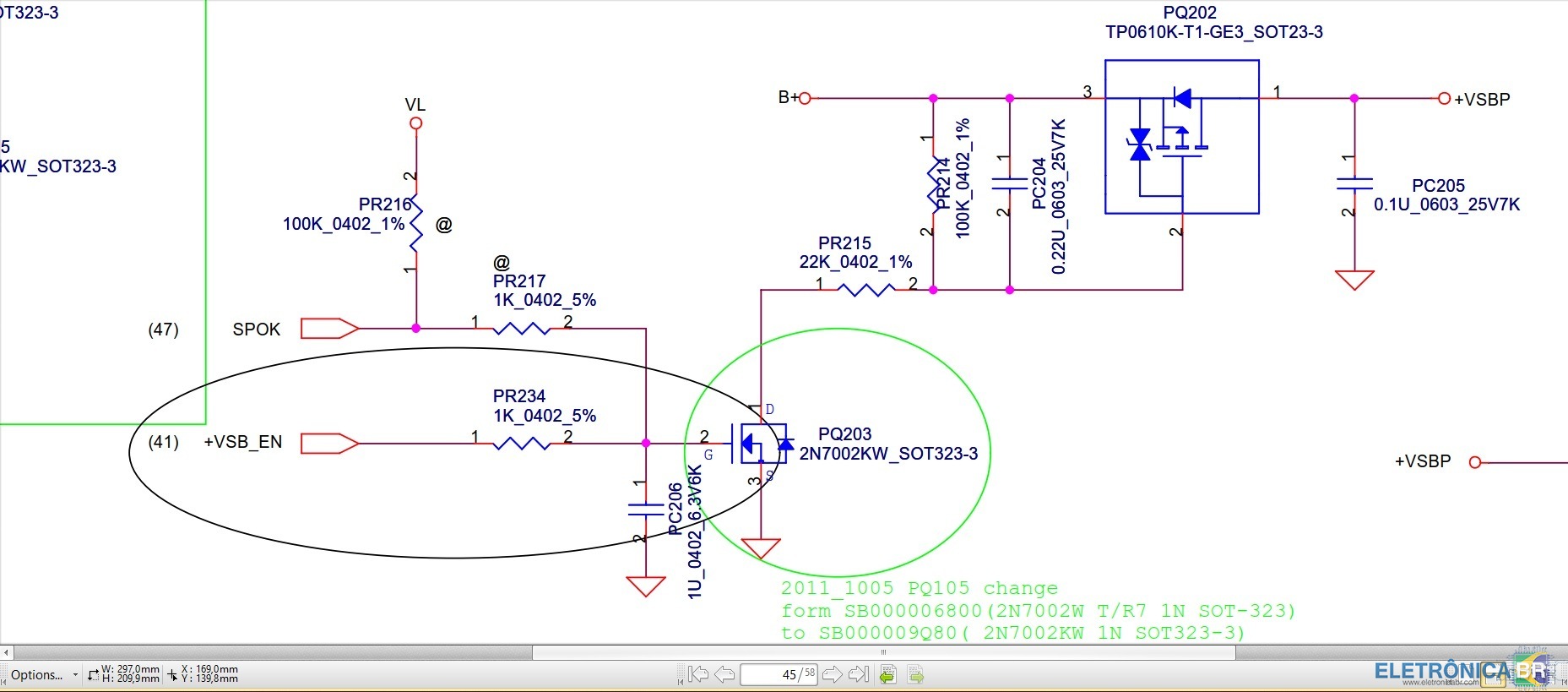1568x692 pixels.
Task: Click the VL power terminal circle
Action: pos(415,123)
